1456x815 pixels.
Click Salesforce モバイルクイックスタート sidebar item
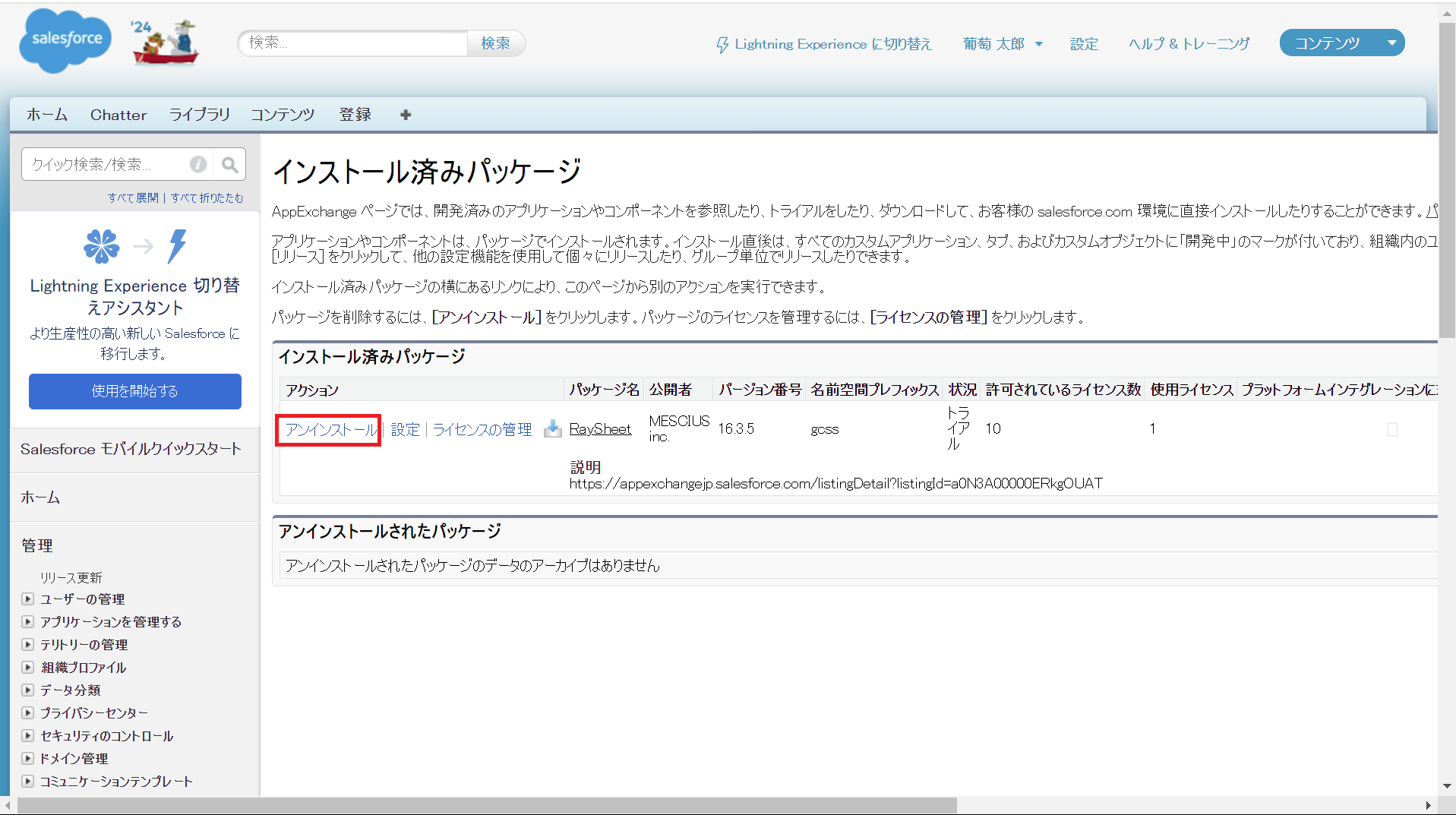click(131, 449)
